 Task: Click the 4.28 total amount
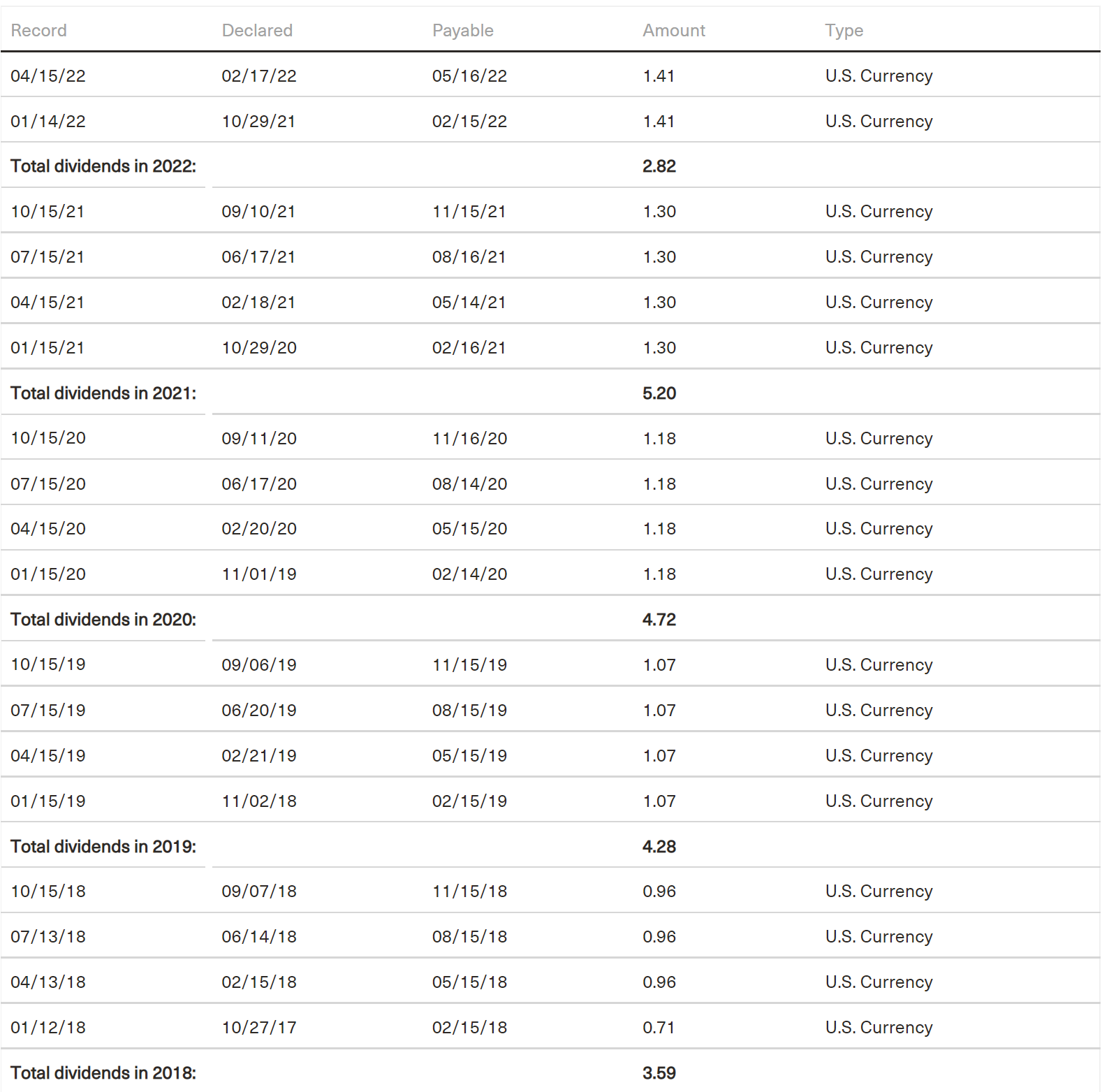pos(659,847)
